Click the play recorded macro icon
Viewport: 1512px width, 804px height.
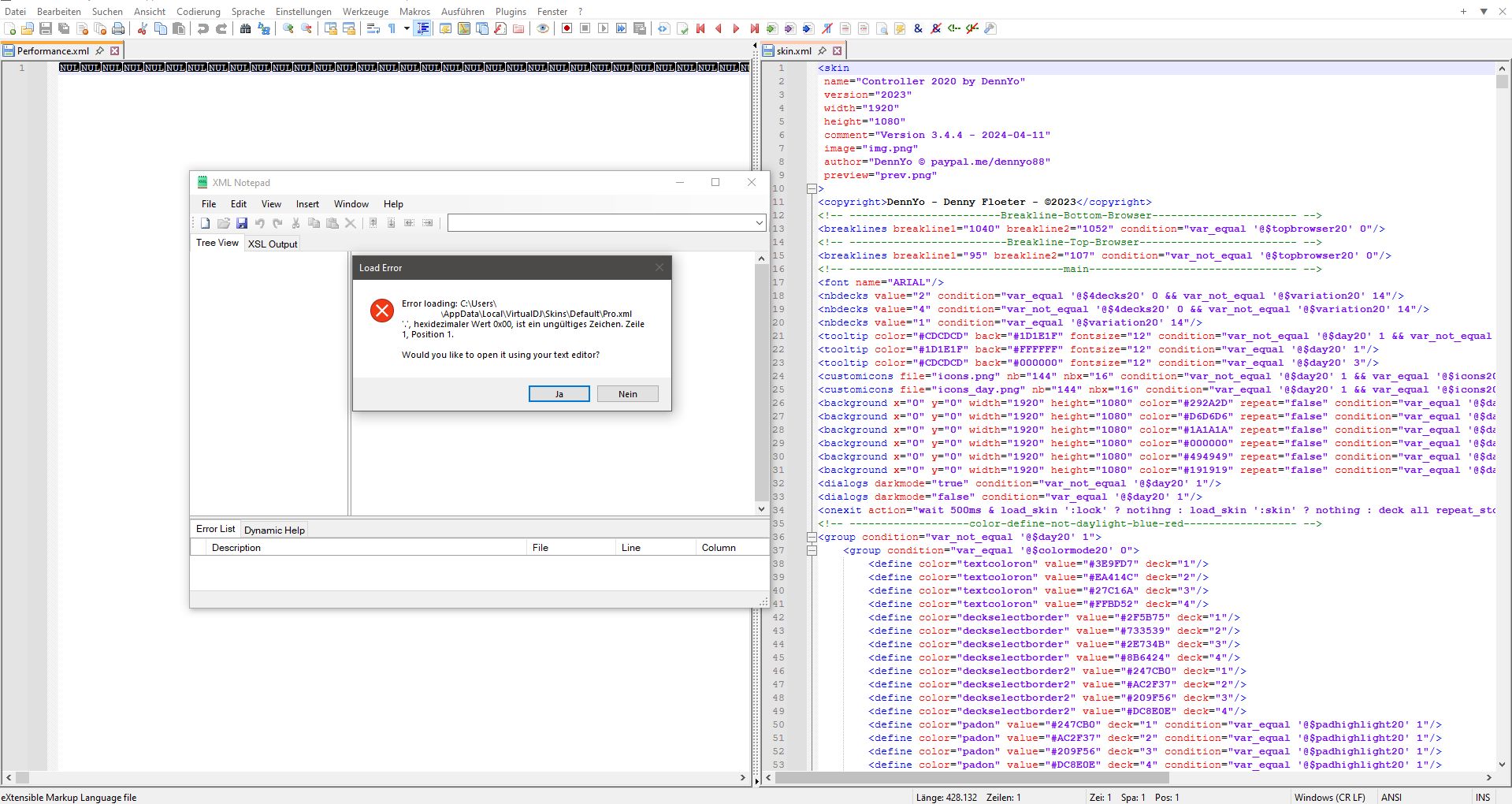[x=603, y=28]
